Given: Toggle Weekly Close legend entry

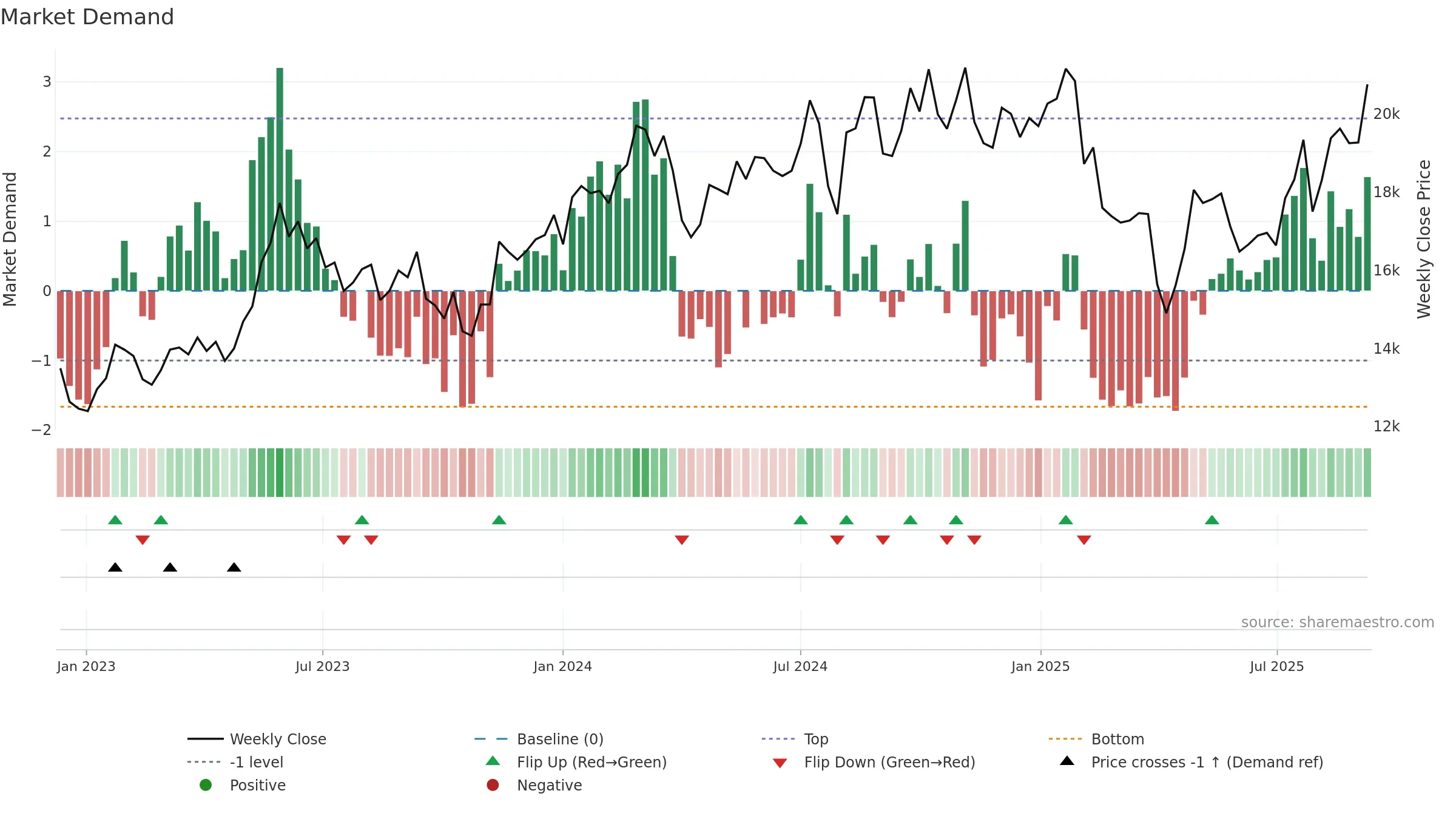Looking at the screenshot, I should pos(257,739).
